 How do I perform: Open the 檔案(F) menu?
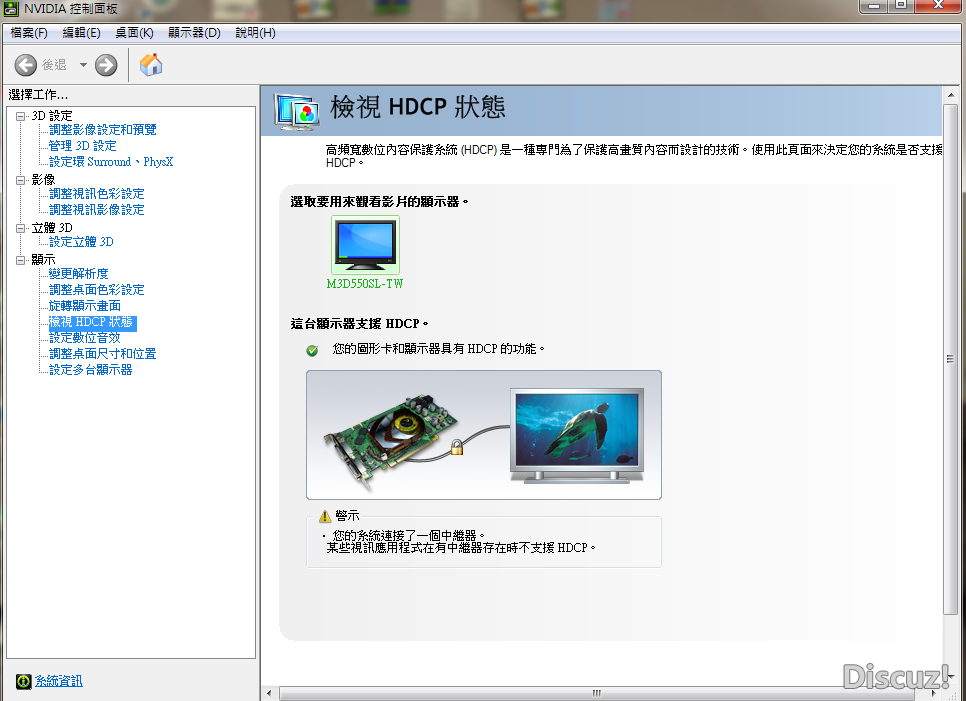(29, 33)
